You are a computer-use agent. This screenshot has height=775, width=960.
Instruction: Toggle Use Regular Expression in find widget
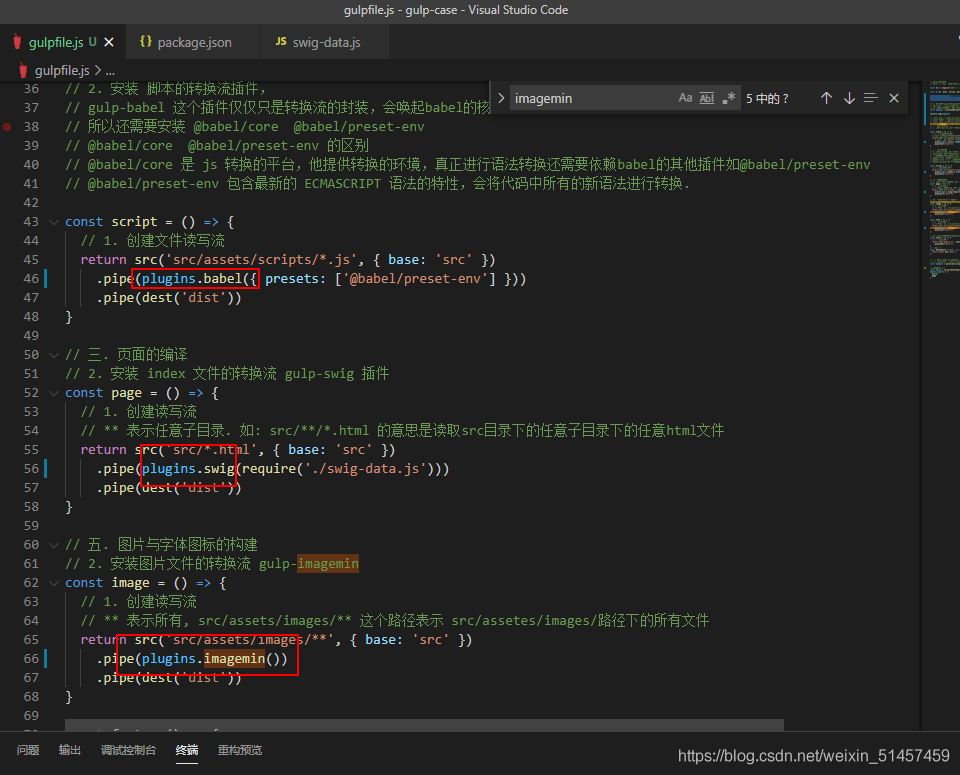(728, 98)
